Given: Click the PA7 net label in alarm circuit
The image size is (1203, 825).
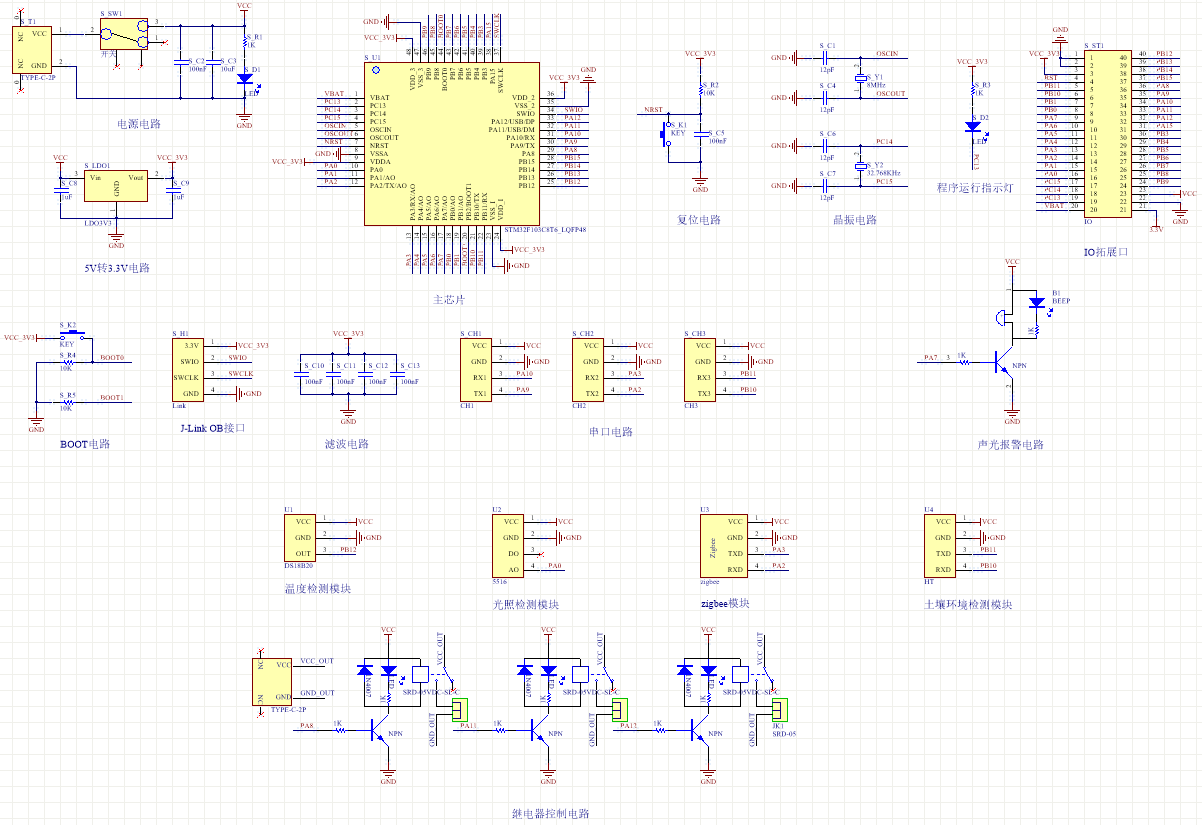Looking at the screenshot, I should 931,357.
